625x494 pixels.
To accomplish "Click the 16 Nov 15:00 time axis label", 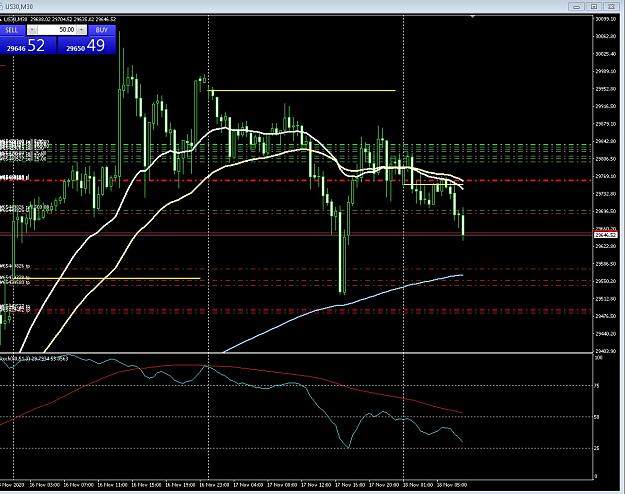I will tap(146, 485).
